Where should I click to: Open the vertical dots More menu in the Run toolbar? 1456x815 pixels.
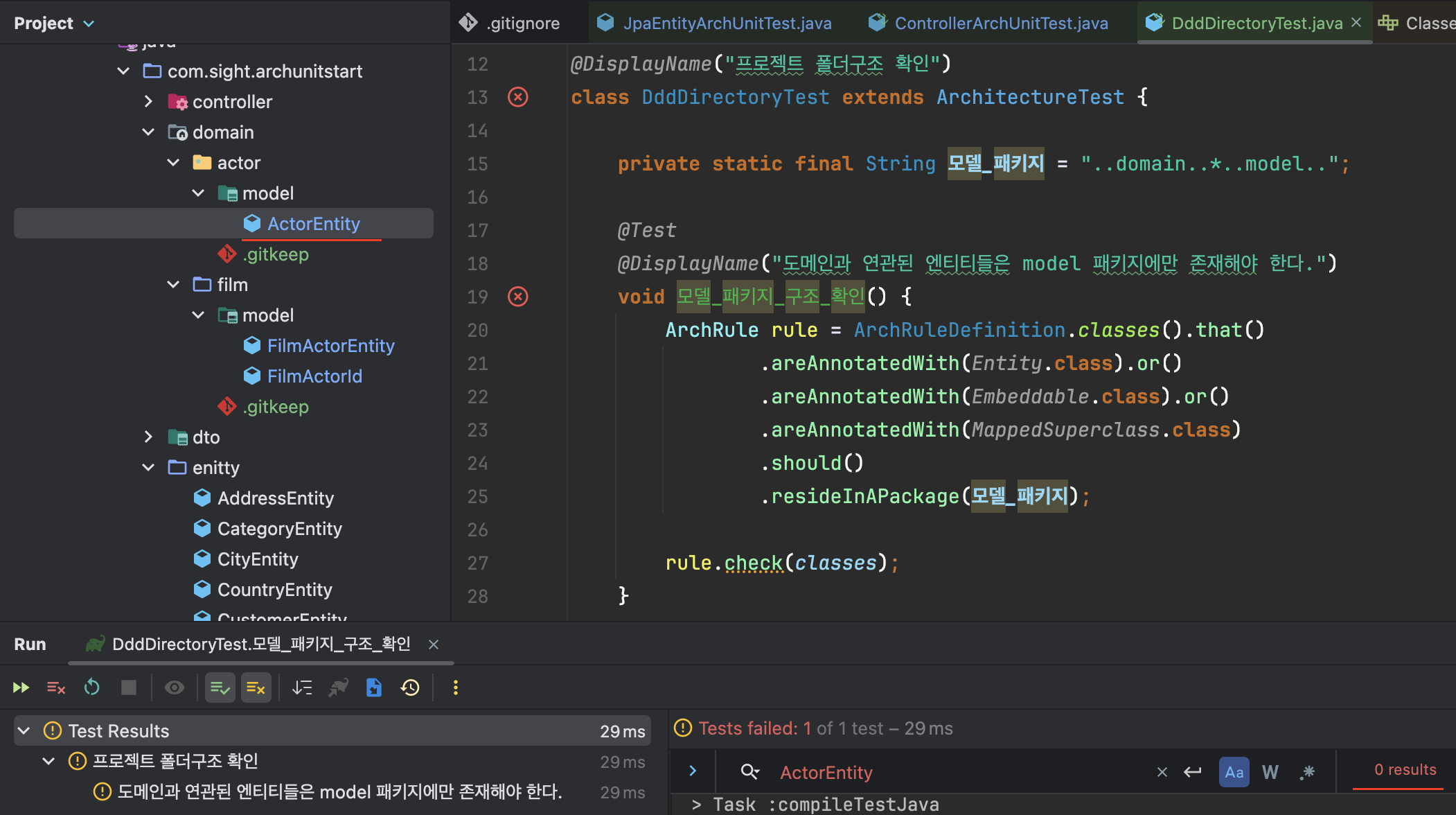pyautogui.click(x=455, y=687)
